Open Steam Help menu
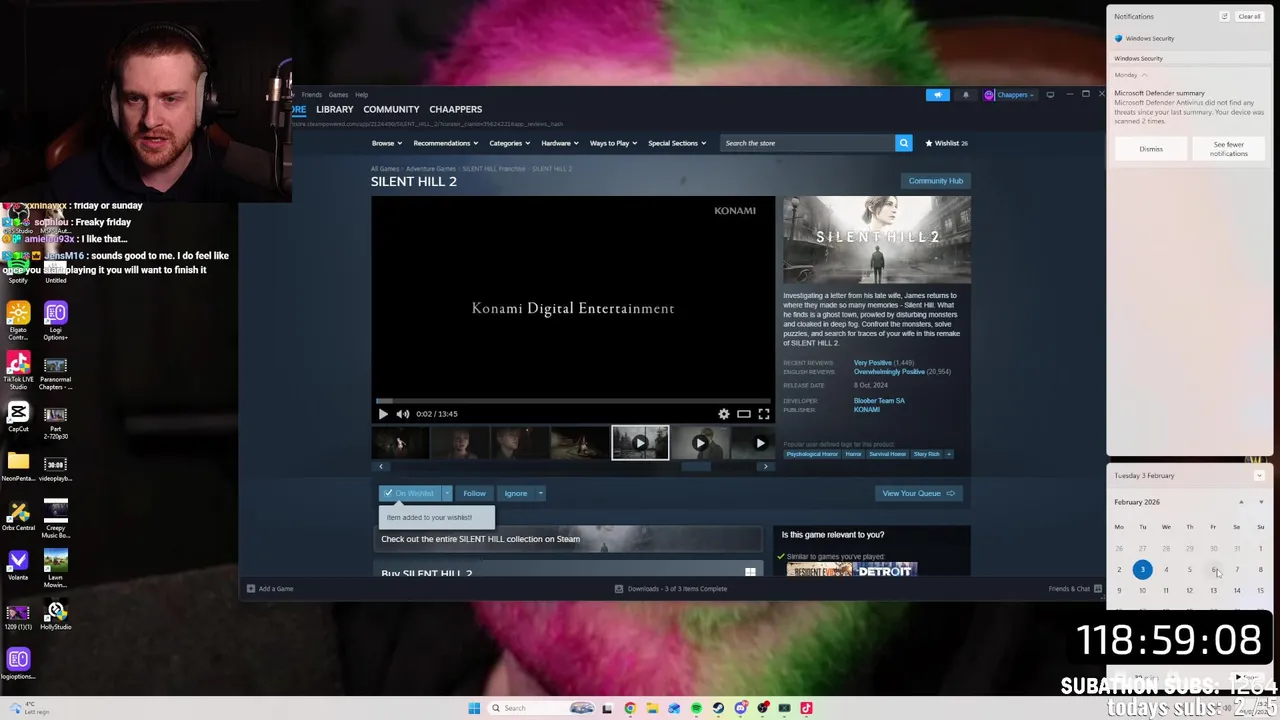The image size is (1280, 720). (361, 95)
